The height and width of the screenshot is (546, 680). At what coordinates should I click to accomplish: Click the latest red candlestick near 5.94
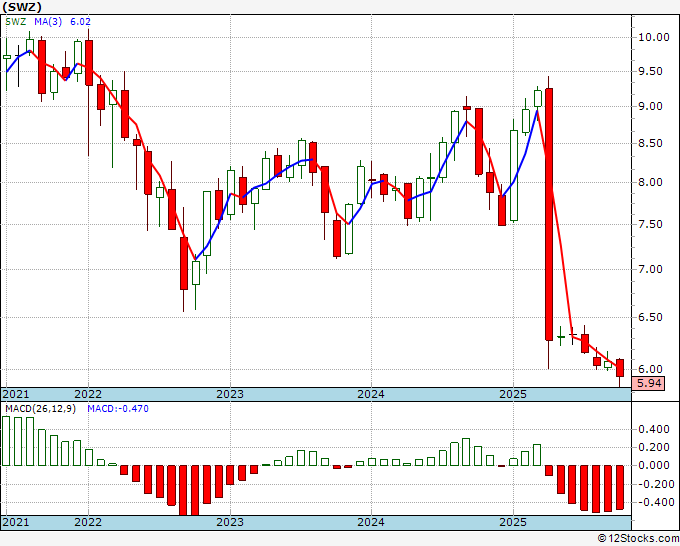[620, 368]
